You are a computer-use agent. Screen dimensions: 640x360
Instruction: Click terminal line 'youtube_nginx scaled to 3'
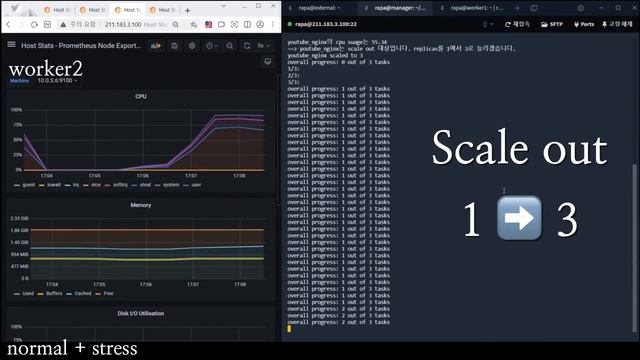tap(325, 55)
